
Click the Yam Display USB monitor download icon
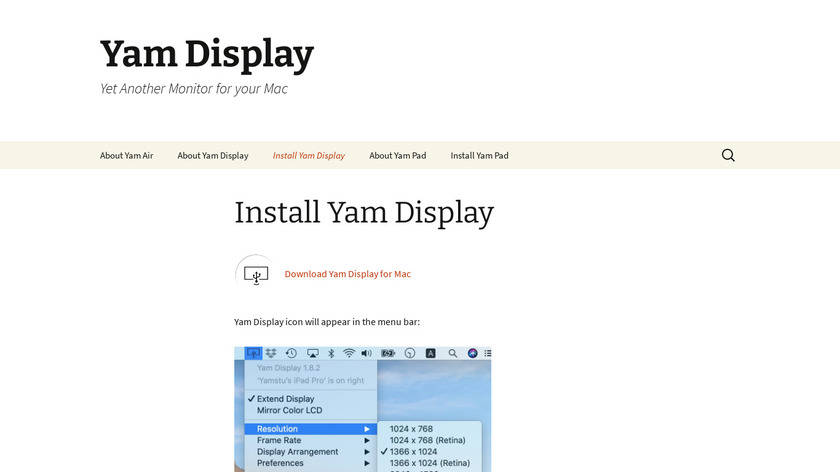[256, 274]
